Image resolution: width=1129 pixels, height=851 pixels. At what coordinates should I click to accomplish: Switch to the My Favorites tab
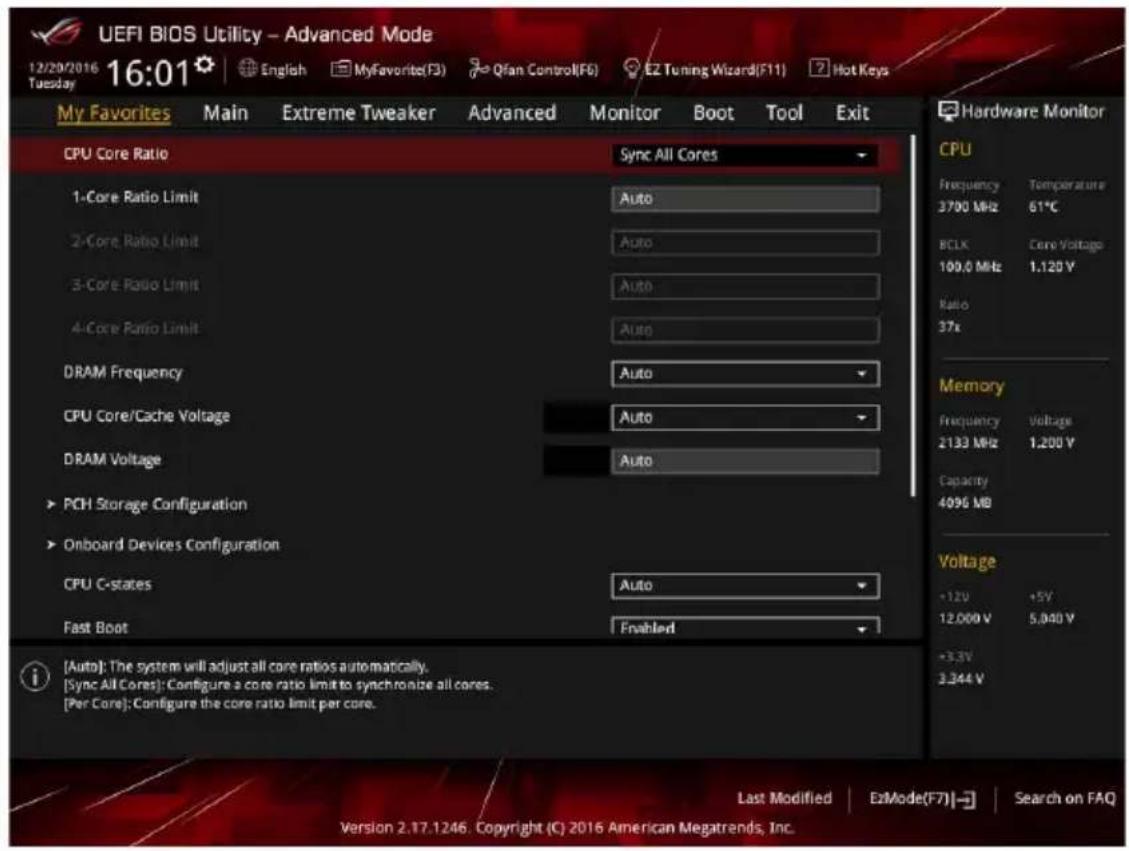point(114,113)
